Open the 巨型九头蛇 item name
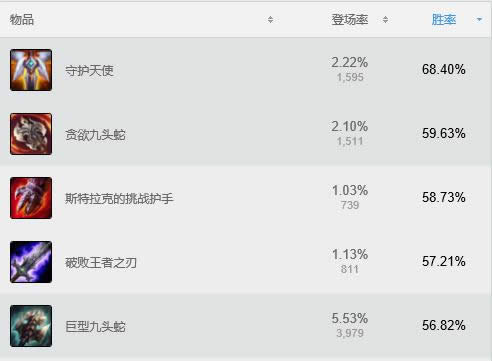 [x=95, y=327]
